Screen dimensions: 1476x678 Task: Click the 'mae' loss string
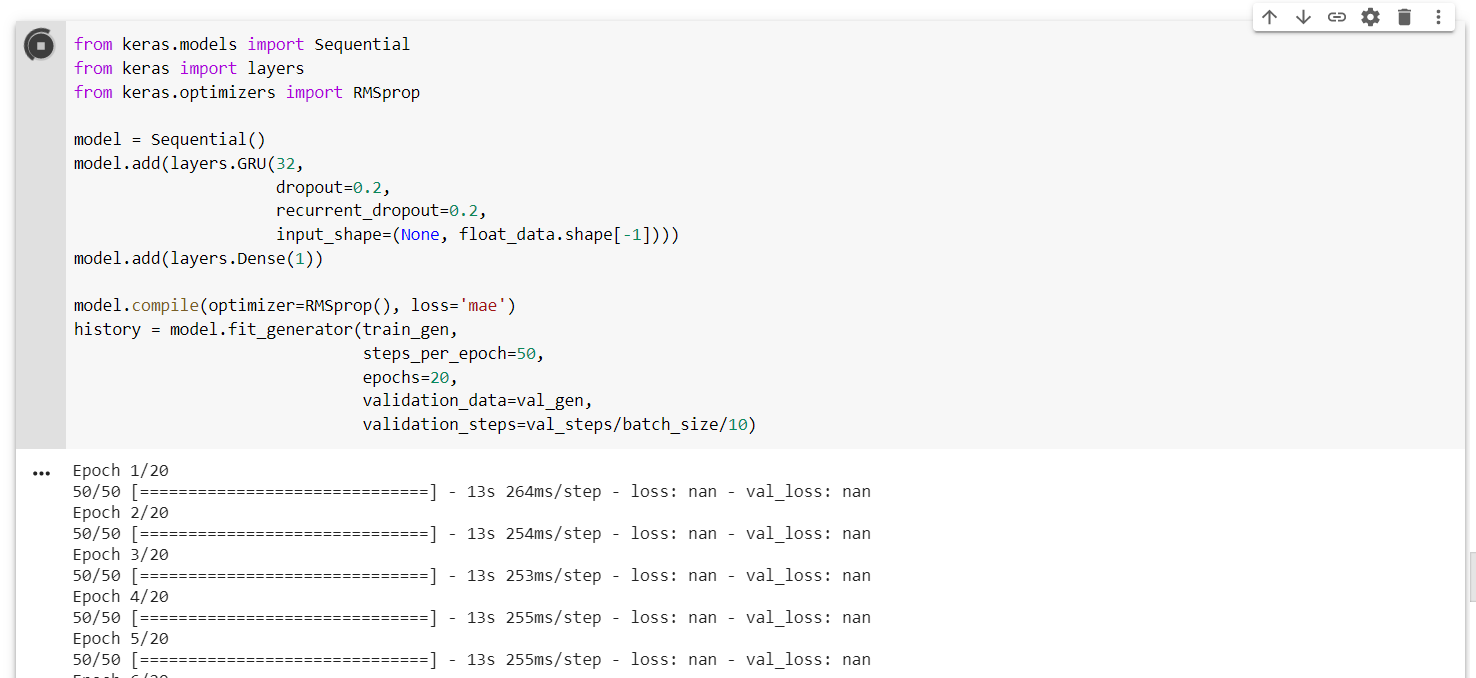[485, 305]
